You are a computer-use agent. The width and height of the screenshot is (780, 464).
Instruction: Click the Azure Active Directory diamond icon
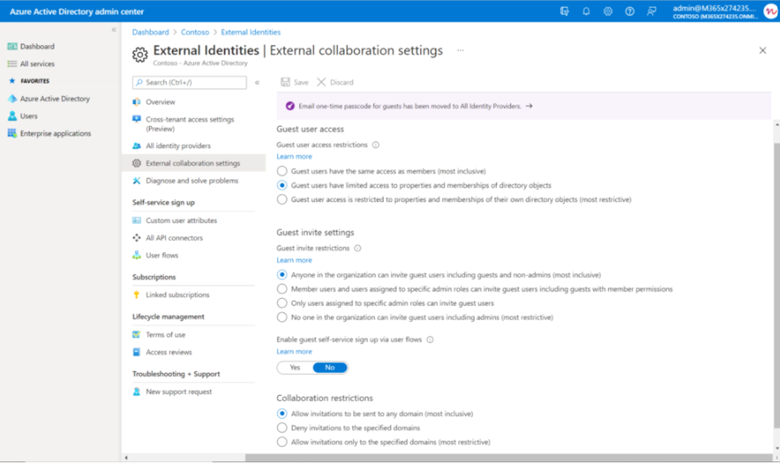point(12,98)
